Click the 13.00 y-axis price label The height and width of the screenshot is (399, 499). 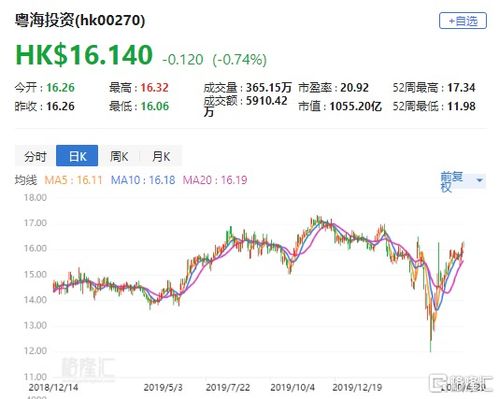(35, 325)
